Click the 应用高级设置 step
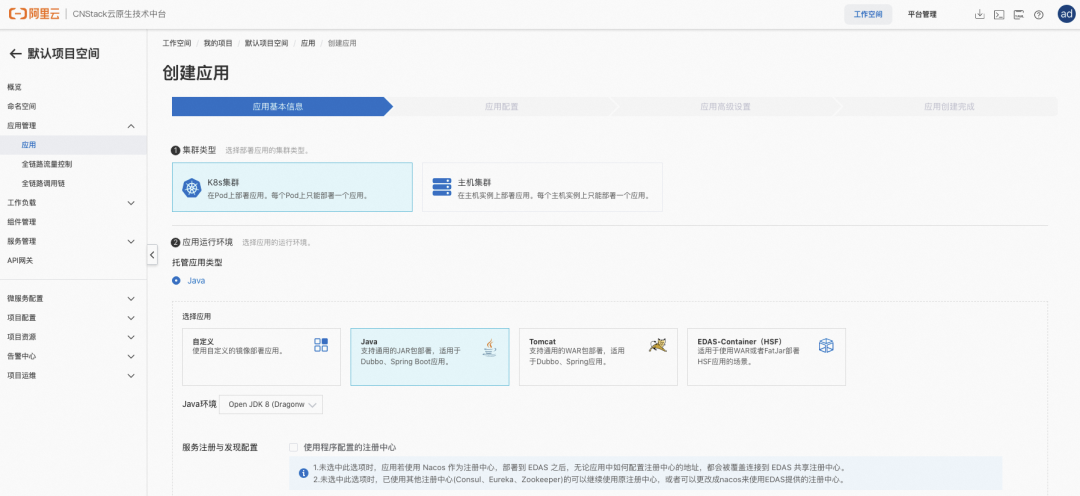The image size is (1080, 496). pyautogui.click(x=725, y=107)
